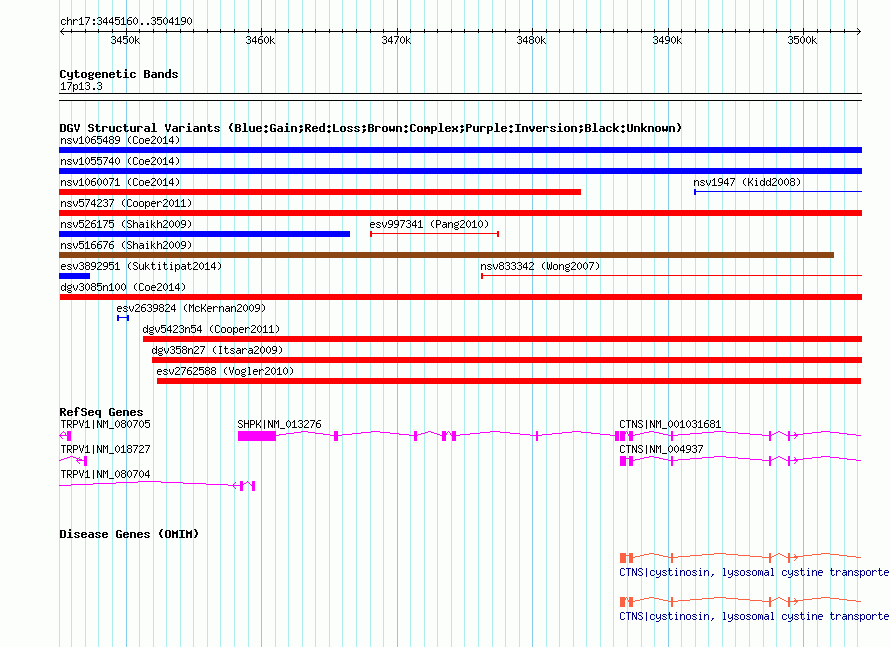Click the short esv3892951 (Suktitipat2014) blue bar
This screenshot has height=647, width=890.
click(74, 276)
